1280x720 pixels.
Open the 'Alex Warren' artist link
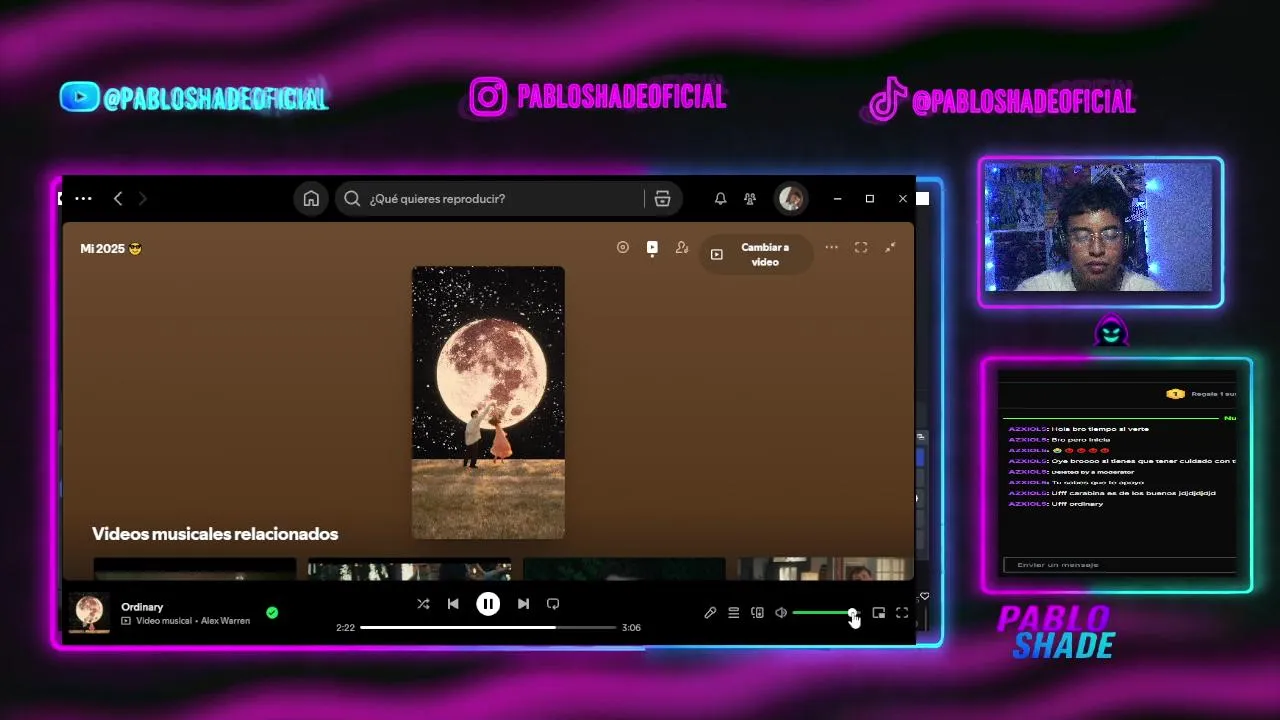click(x=225, y=621)
